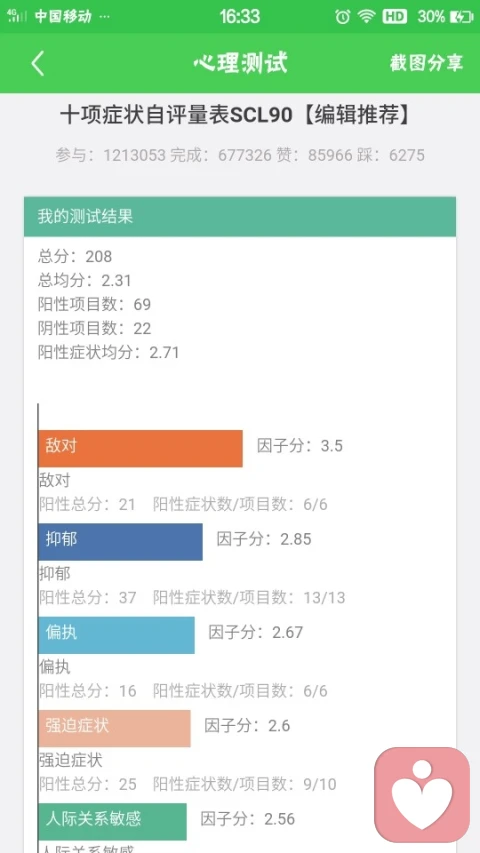This screenshot has width=480, height=853.
Task: Tap the SCL90 test title text
Action: 235,115
